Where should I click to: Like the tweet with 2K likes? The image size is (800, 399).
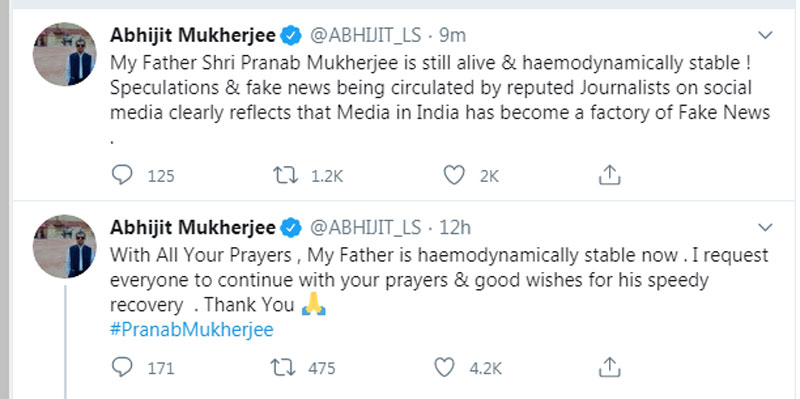coord(454,175)
